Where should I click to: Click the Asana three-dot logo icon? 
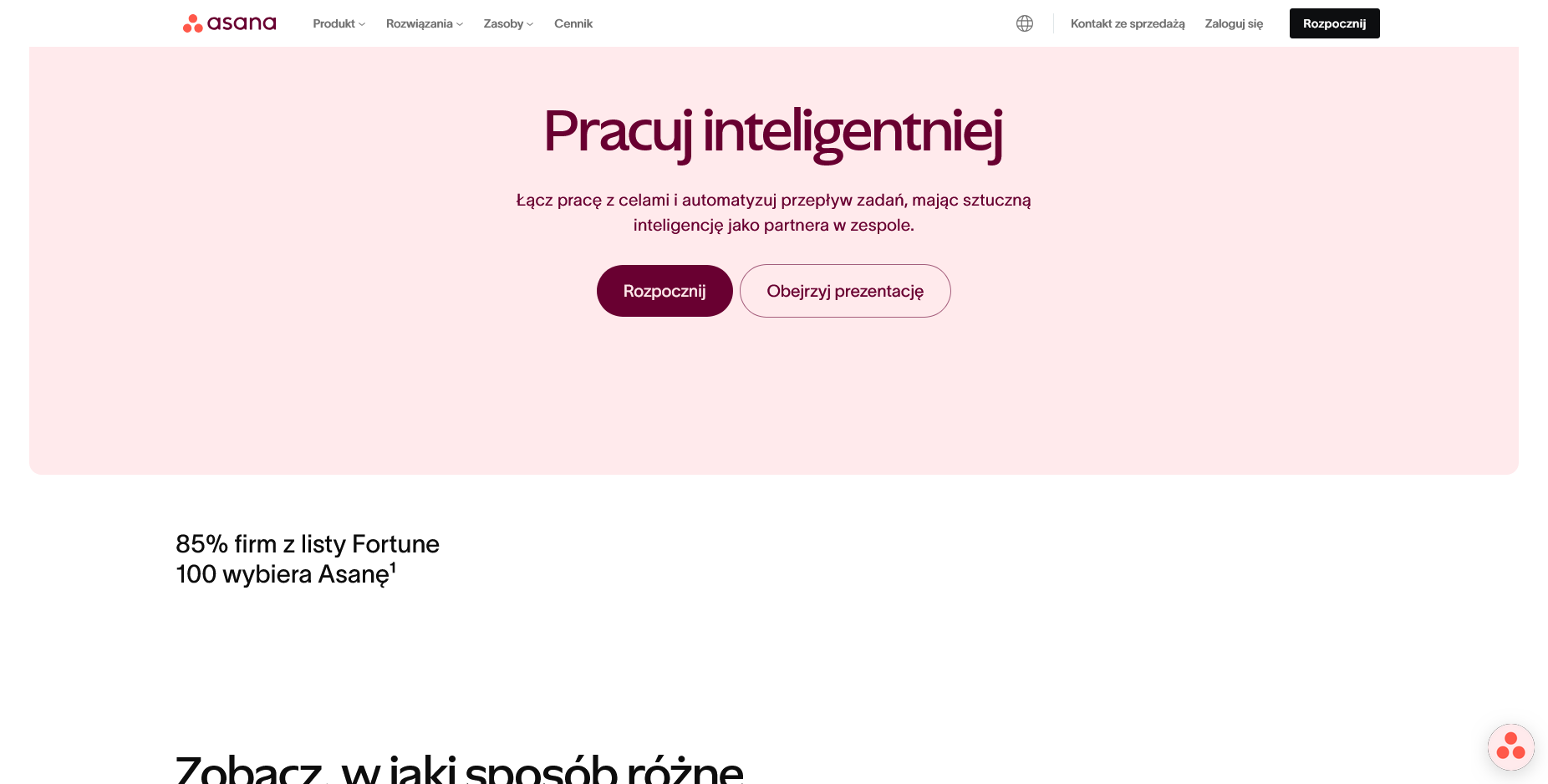click(193, 23)
